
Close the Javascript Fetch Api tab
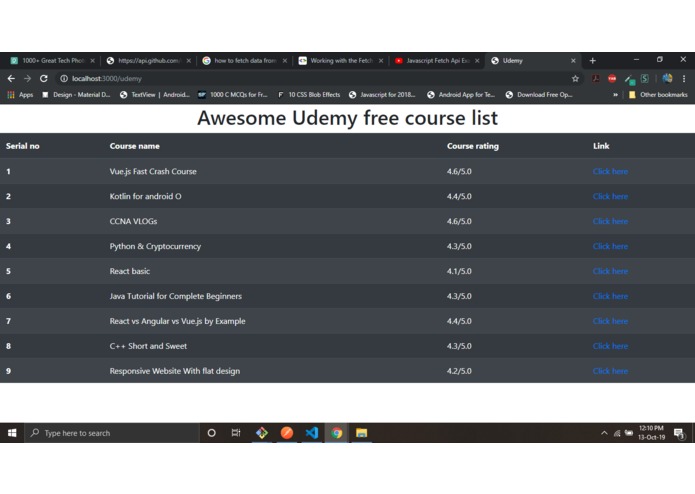pos(477,61)
